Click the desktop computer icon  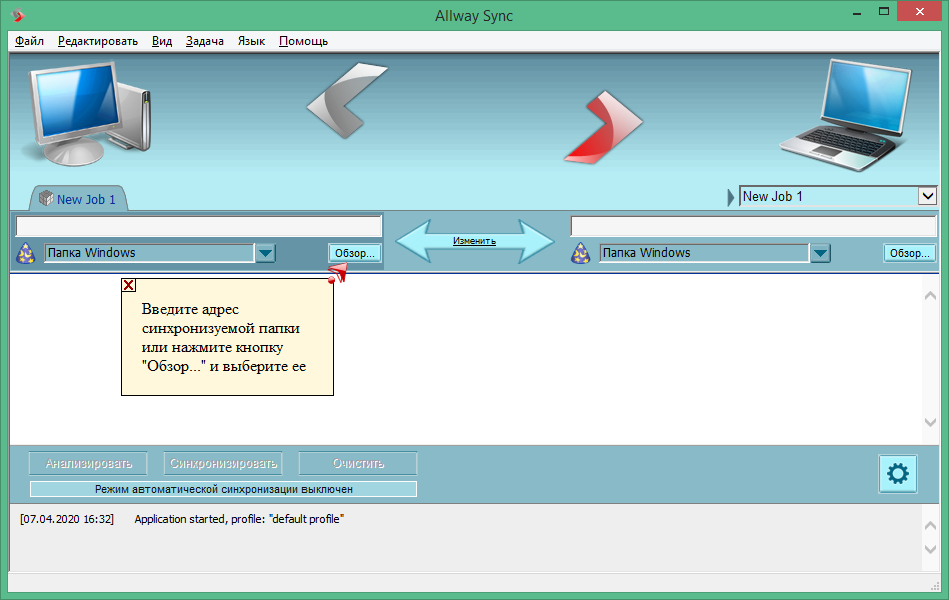tap(85, 113)
